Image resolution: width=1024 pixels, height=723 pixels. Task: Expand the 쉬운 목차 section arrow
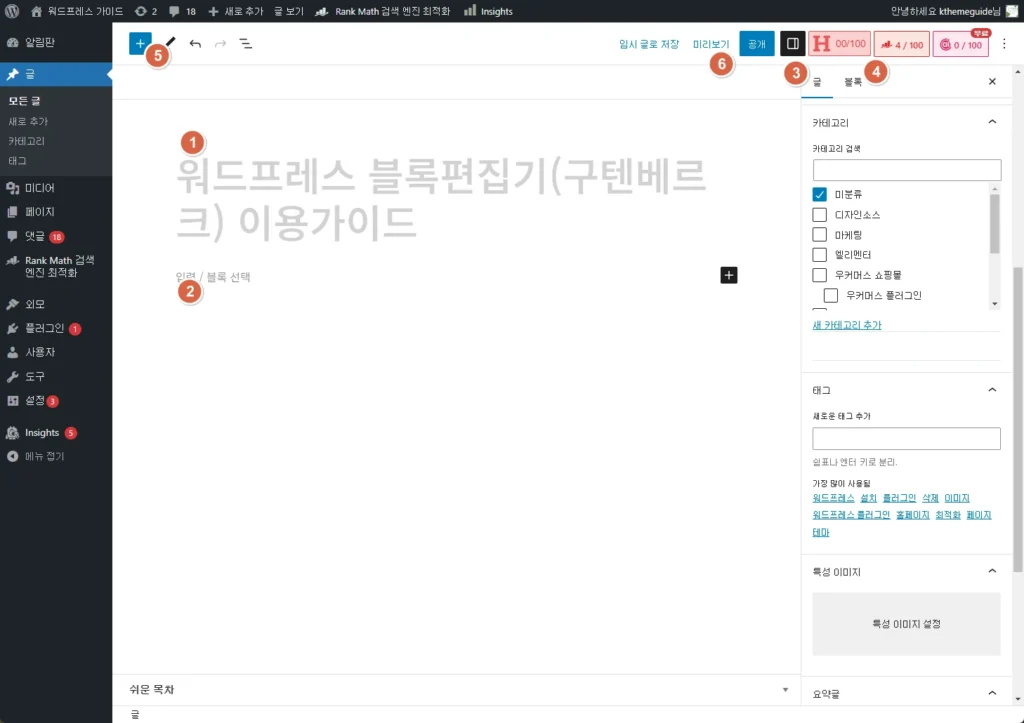click(785, 690)
